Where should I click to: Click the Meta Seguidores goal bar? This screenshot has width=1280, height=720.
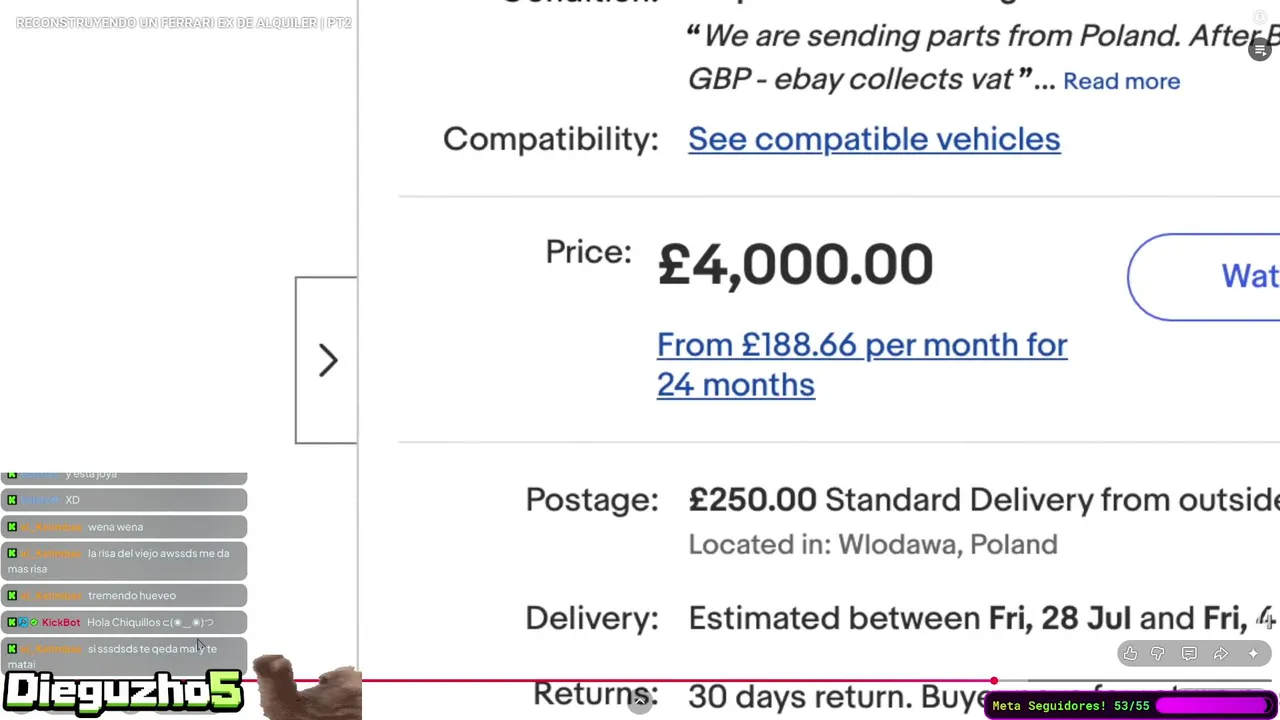(x=1131, y=706)
